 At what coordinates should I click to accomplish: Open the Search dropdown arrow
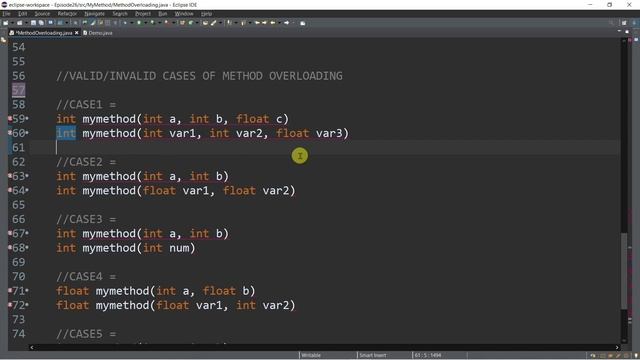[x=220, y=23]
